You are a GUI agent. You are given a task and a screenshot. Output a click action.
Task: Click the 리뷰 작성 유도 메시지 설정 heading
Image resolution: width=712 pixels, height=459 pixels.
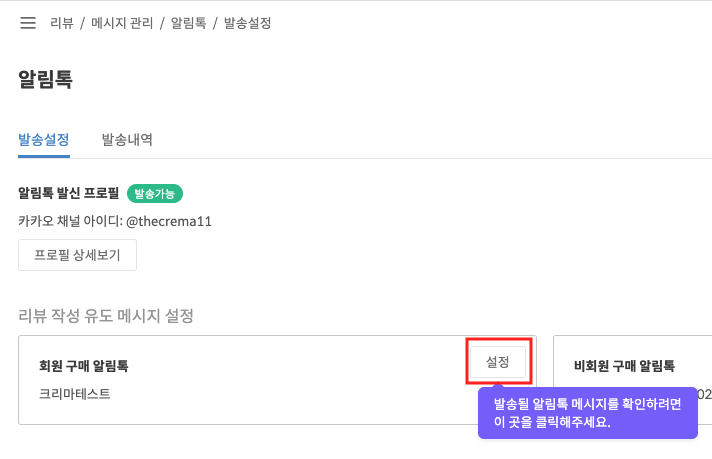pos(105,316)
